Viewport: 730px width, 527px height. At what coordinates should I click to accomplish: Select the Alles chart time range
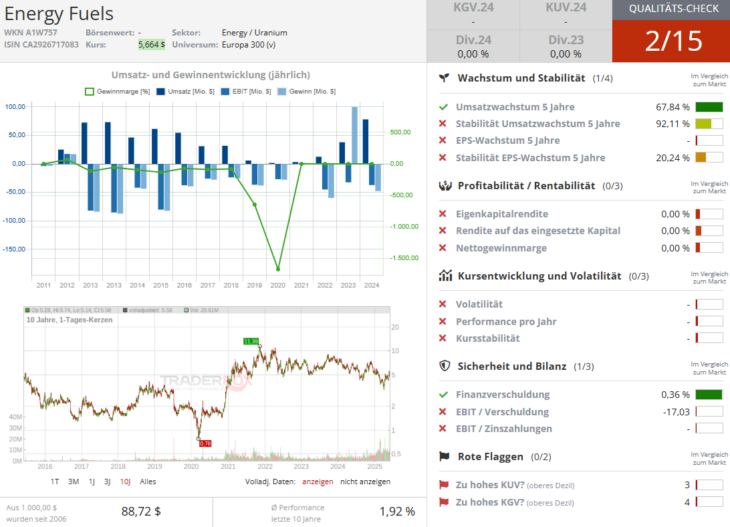tap(148, 481)
